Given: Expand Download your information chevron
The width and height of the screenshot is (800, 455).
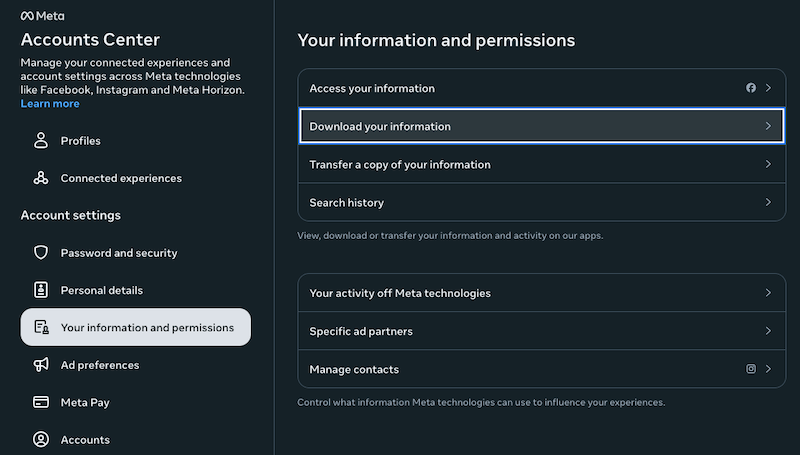Looking at the screenshot, I should coord(768,126).
